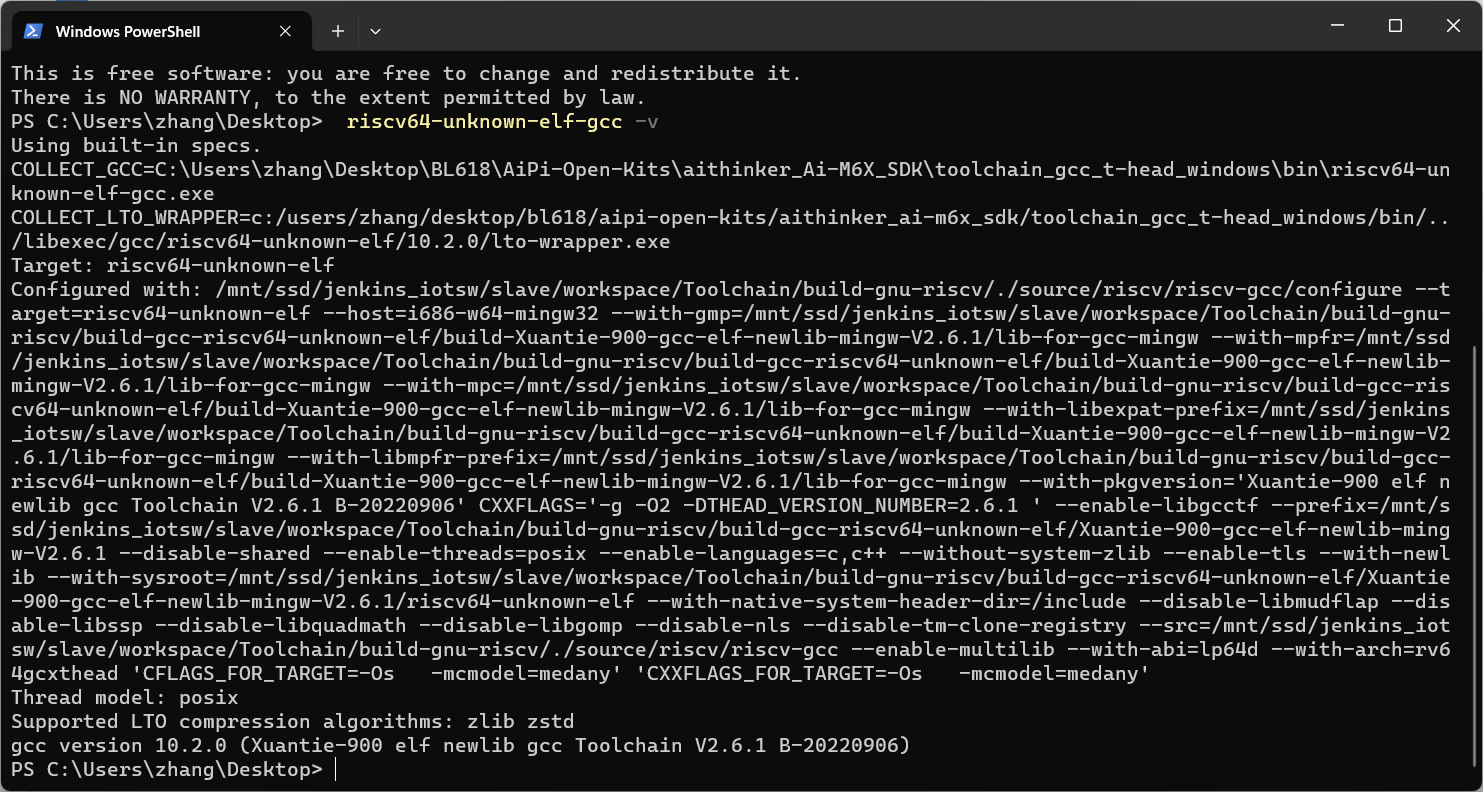Maximize the terminal window
1483x792 pixels.
(x=1396, y=26)
